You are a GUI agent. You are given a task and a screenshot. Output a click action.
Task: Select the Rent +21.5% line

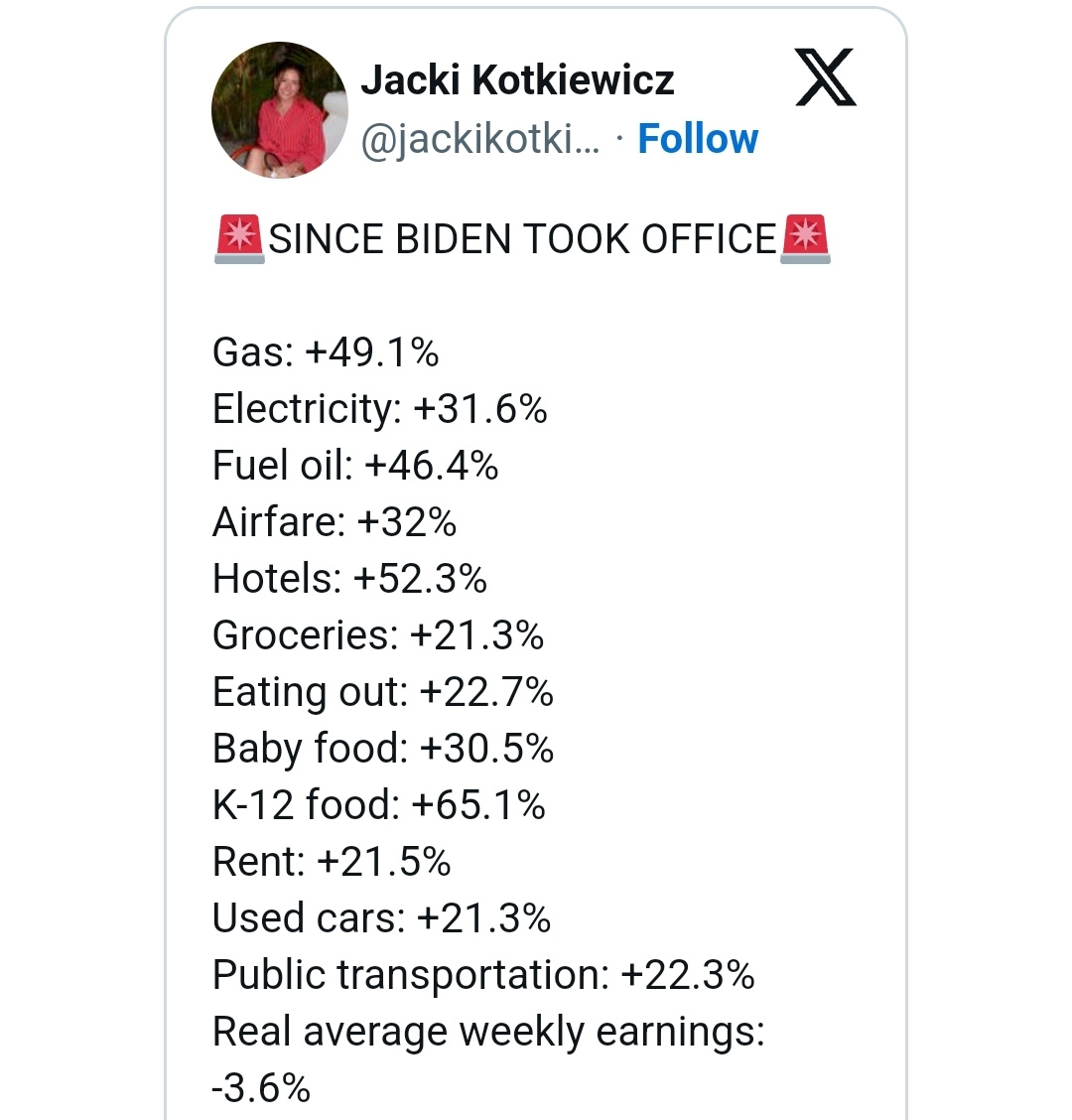[332, 862]
